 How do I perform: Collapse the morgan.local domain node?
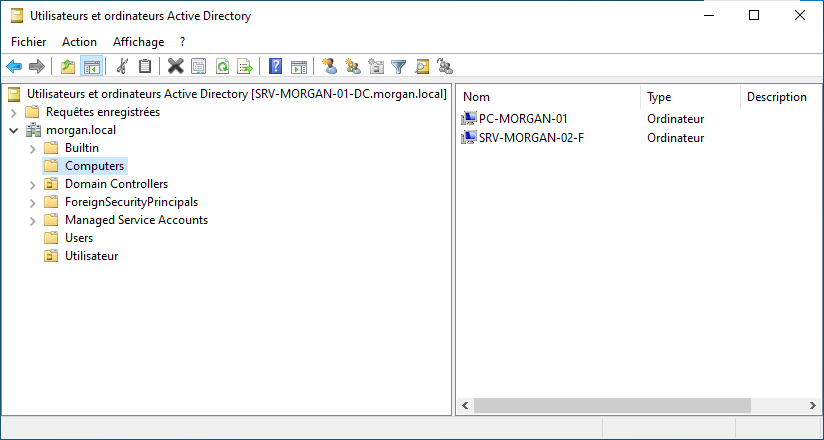tap(14, 131)
